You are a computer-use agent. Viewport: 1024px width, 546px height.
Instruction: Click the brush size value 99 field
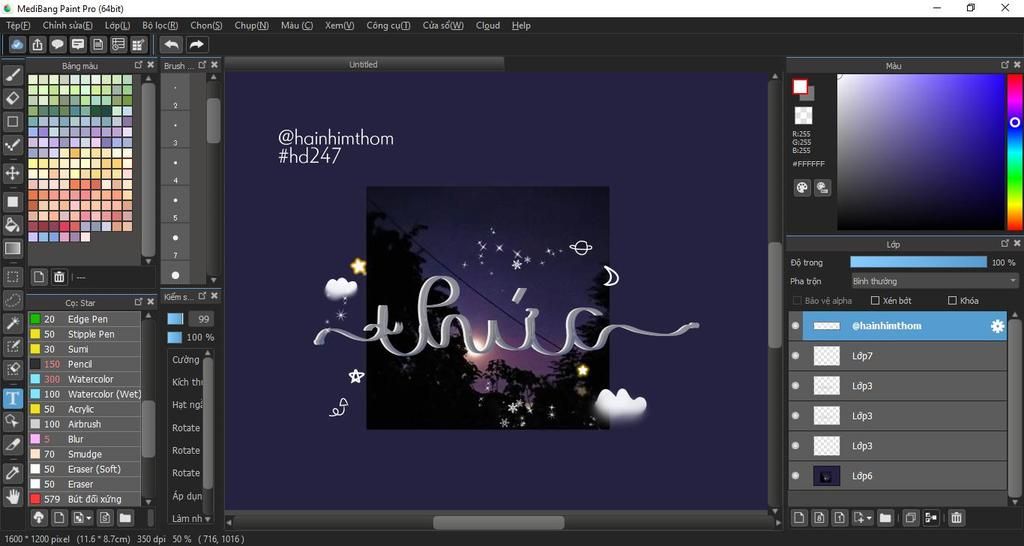pos(200,319)
